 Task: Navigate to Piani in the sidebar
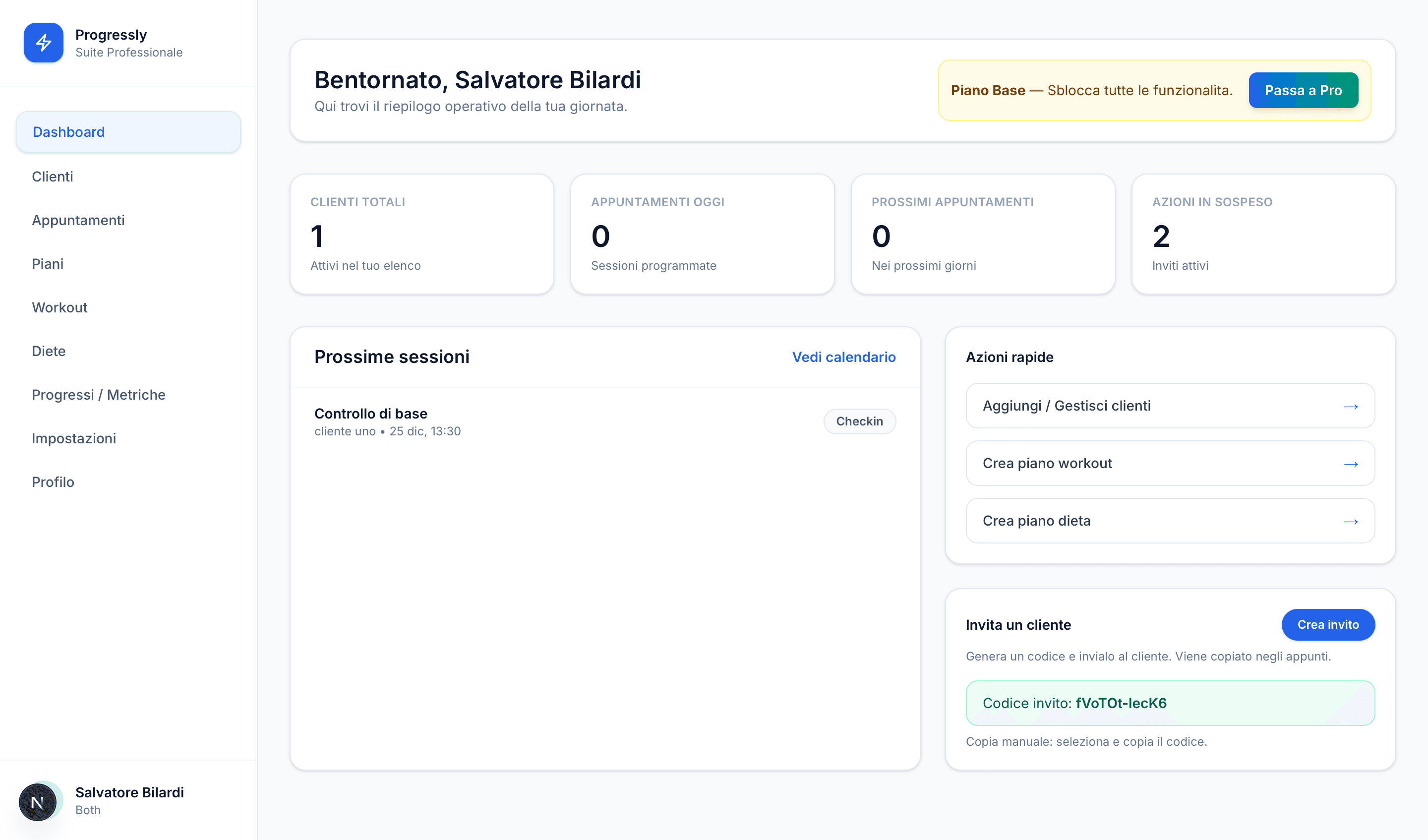pos(48,264)
